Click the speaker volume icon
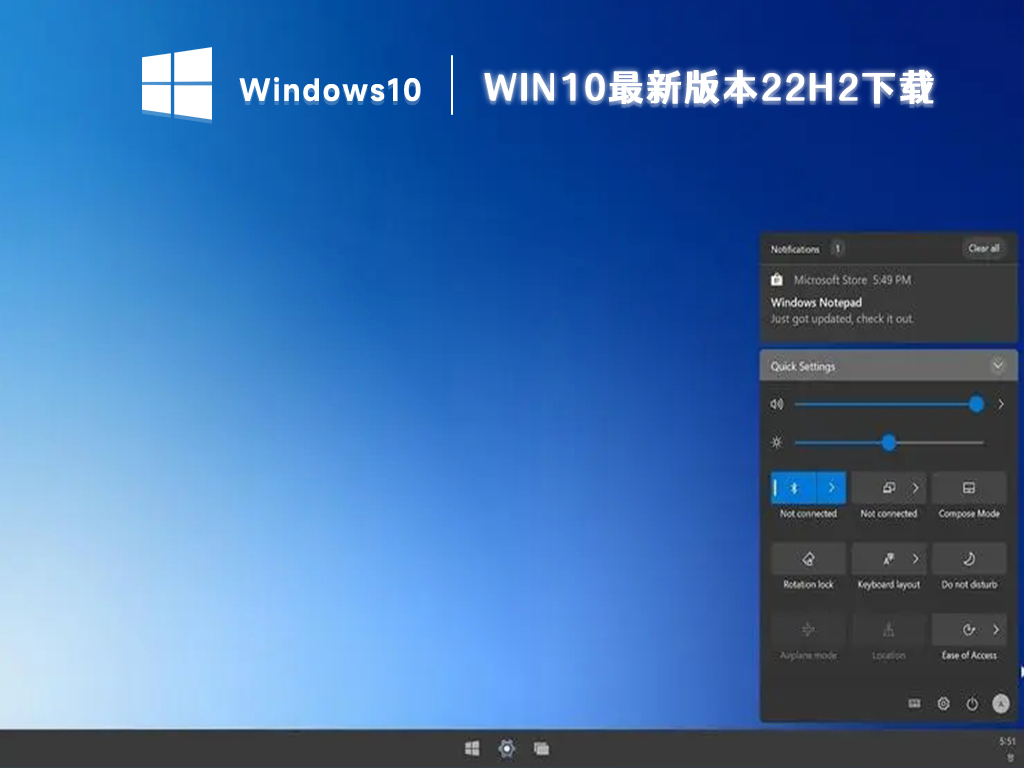Screen dimensions: 1024x768 point(777,405)
